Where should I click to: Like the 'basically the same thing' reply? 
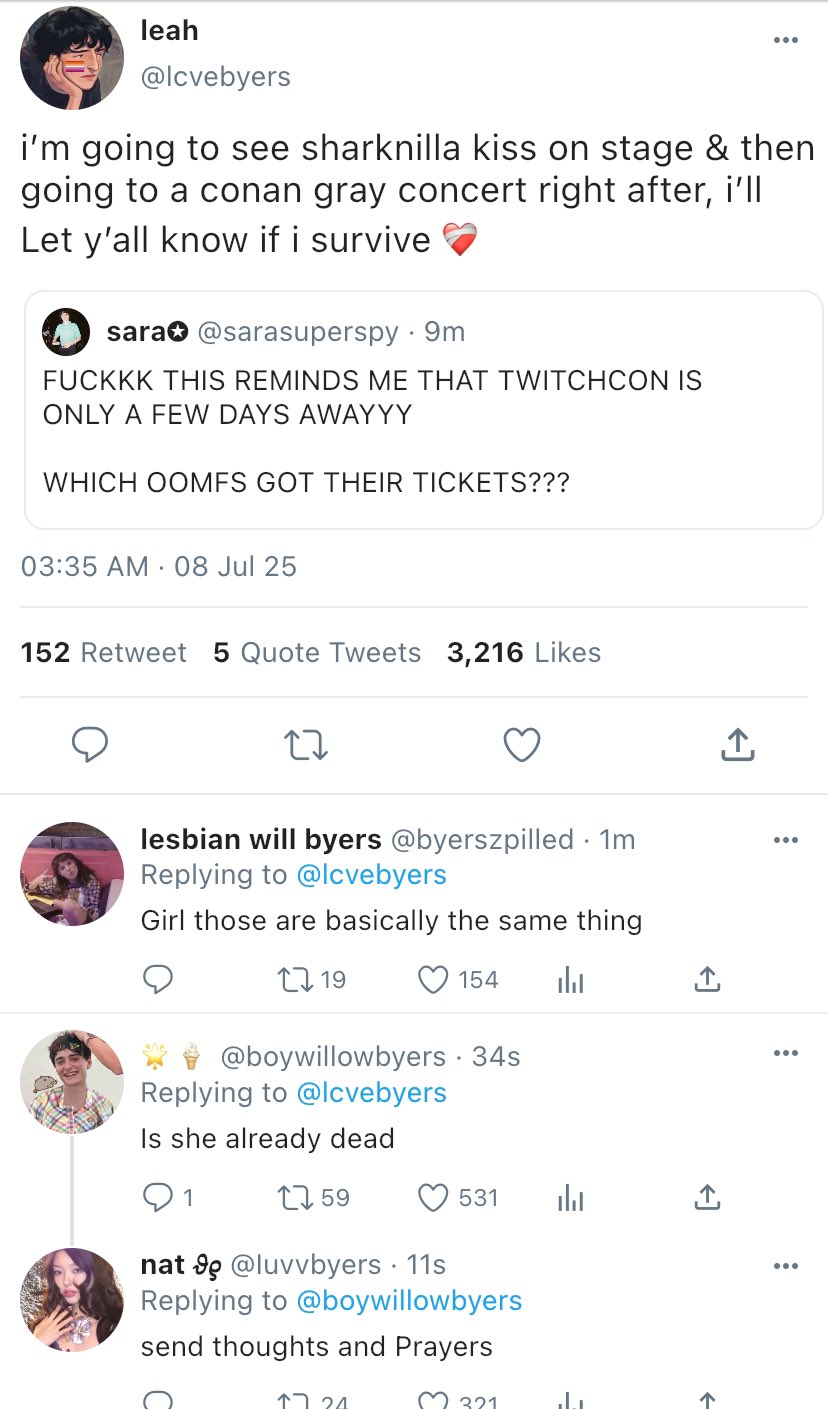coord(433,980)
